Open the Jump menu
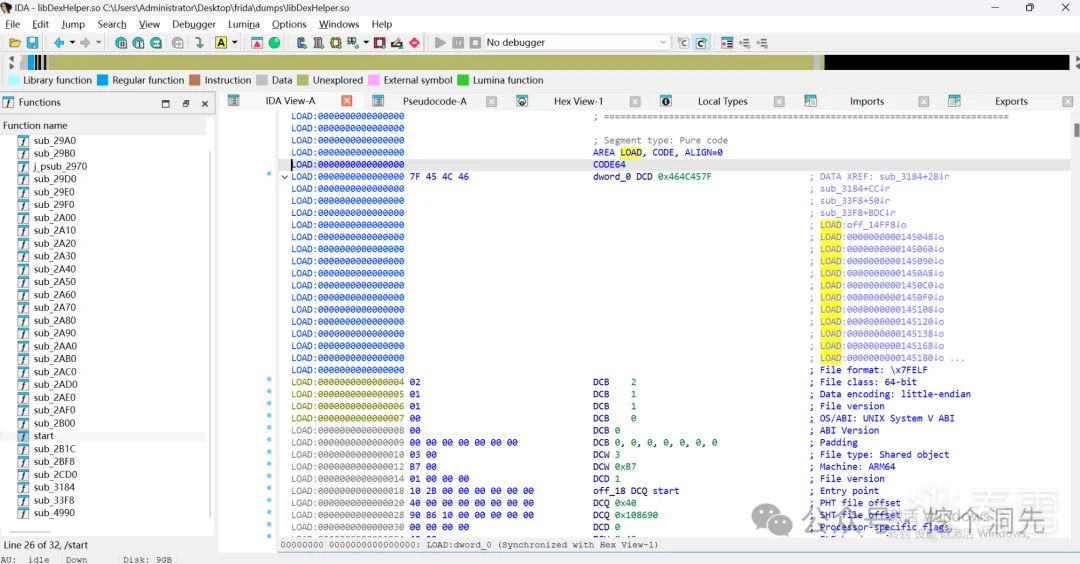This screenshot has width=1080, height=564. coord(73,24)
